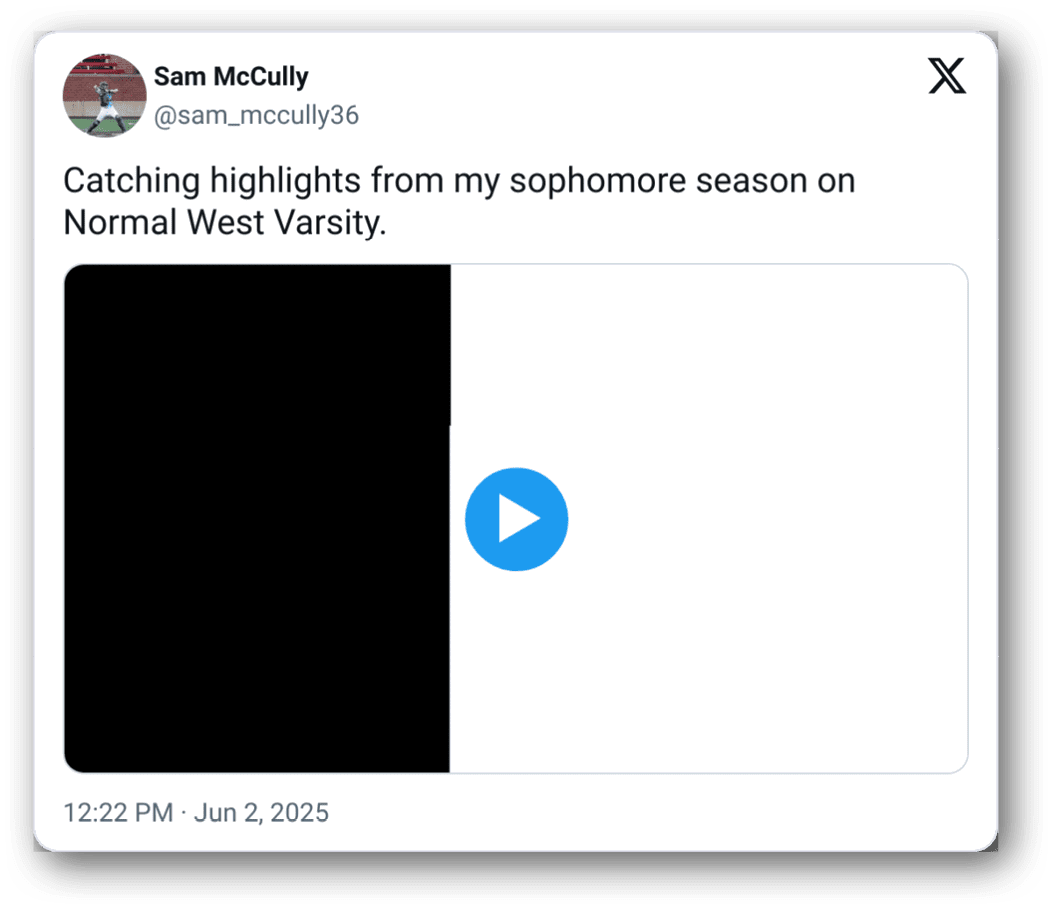Screen dimensions: 1054x910
Task: Open Sam McCully's profile picture
Action: (105, 96)
